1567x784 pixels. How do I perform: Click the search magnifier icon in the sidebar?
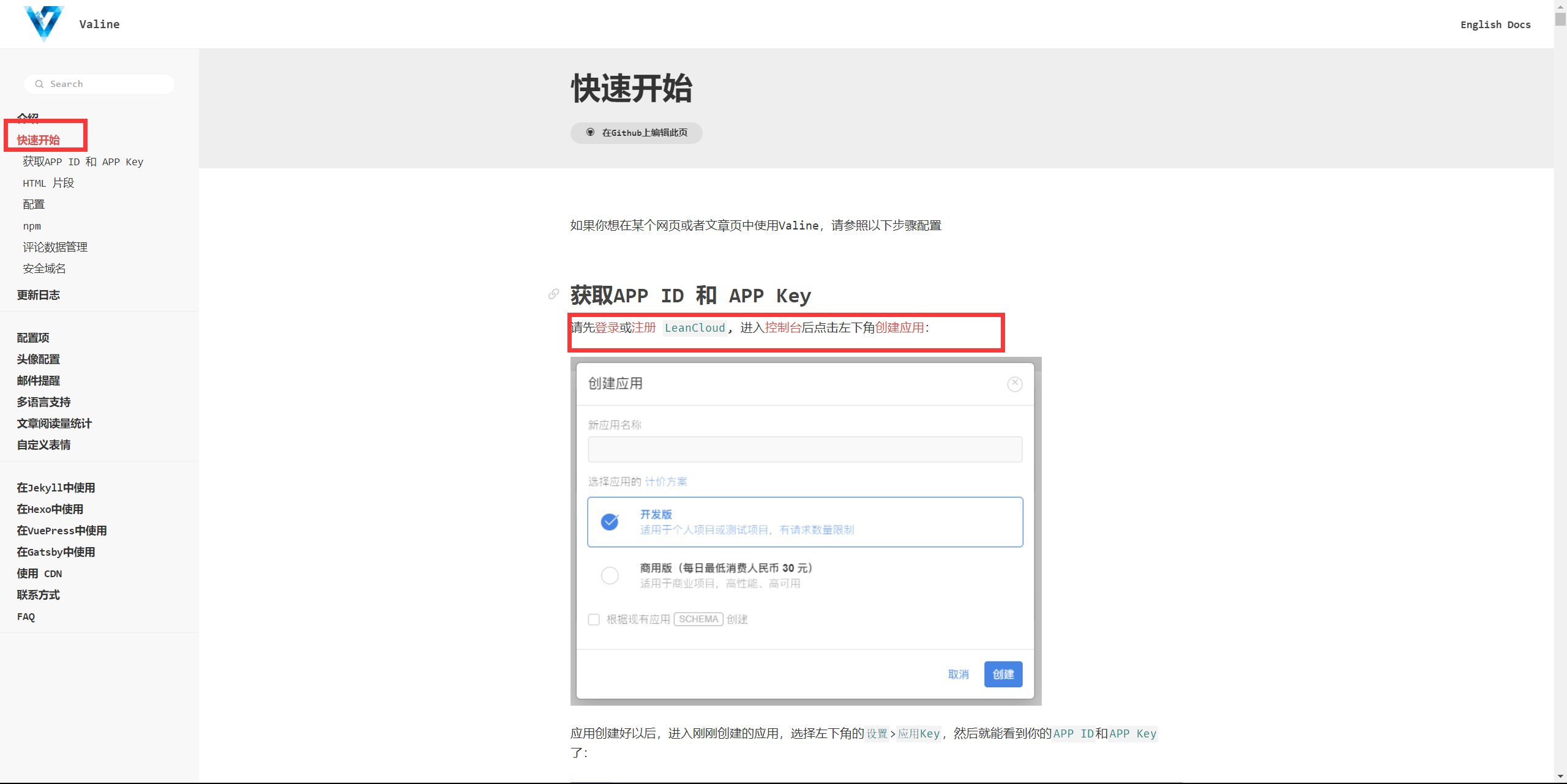(39, 84)
